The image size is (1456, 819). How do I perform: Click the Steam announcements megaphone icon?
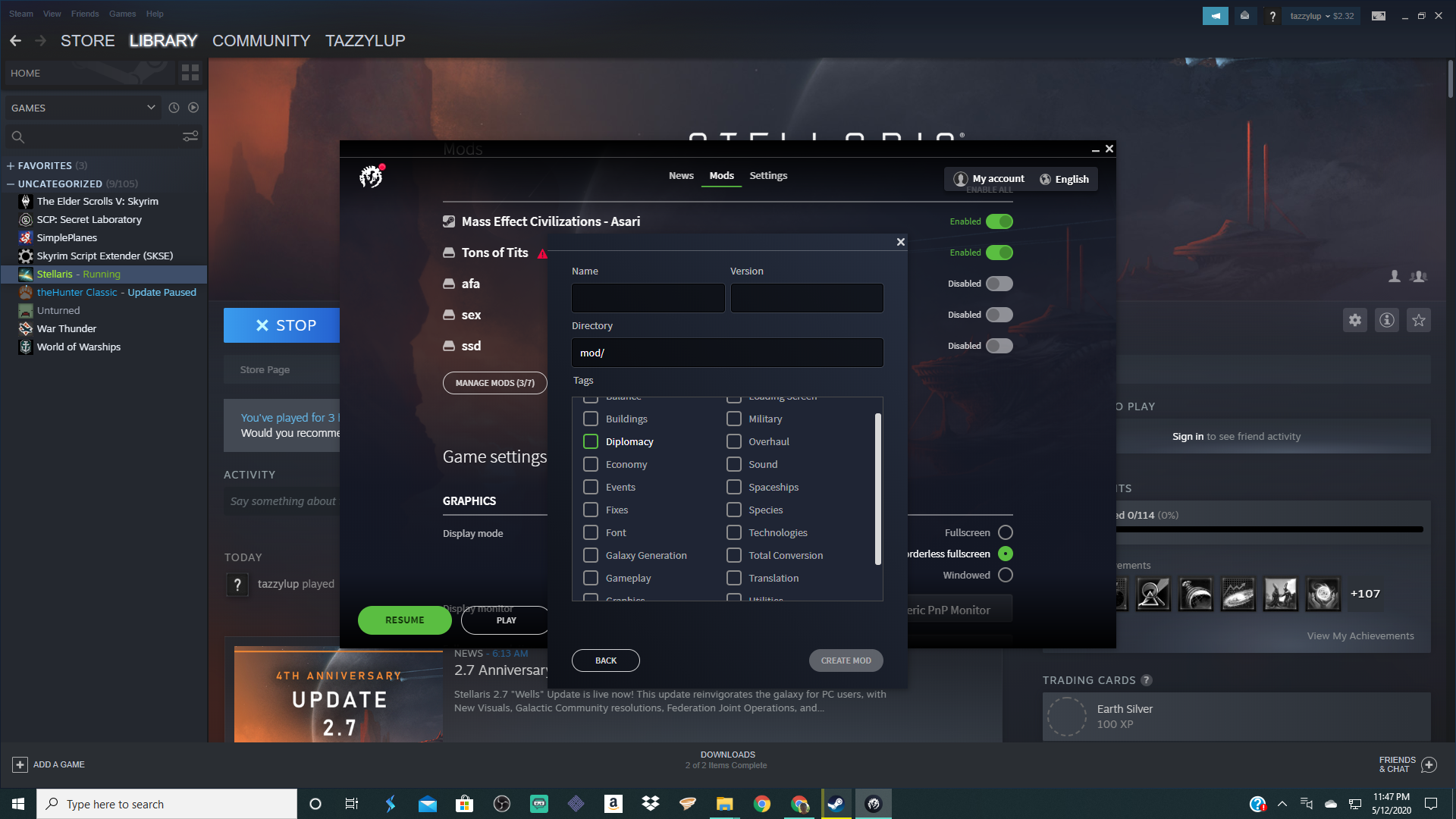click(x=1216, y=16)
